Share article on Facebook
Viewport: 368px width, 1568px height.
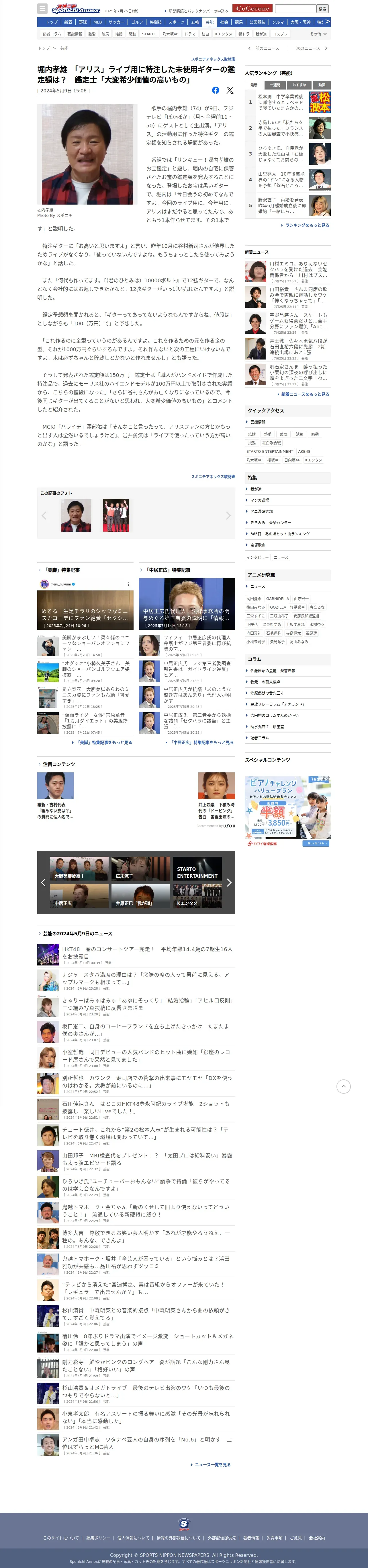coord(215,90)
